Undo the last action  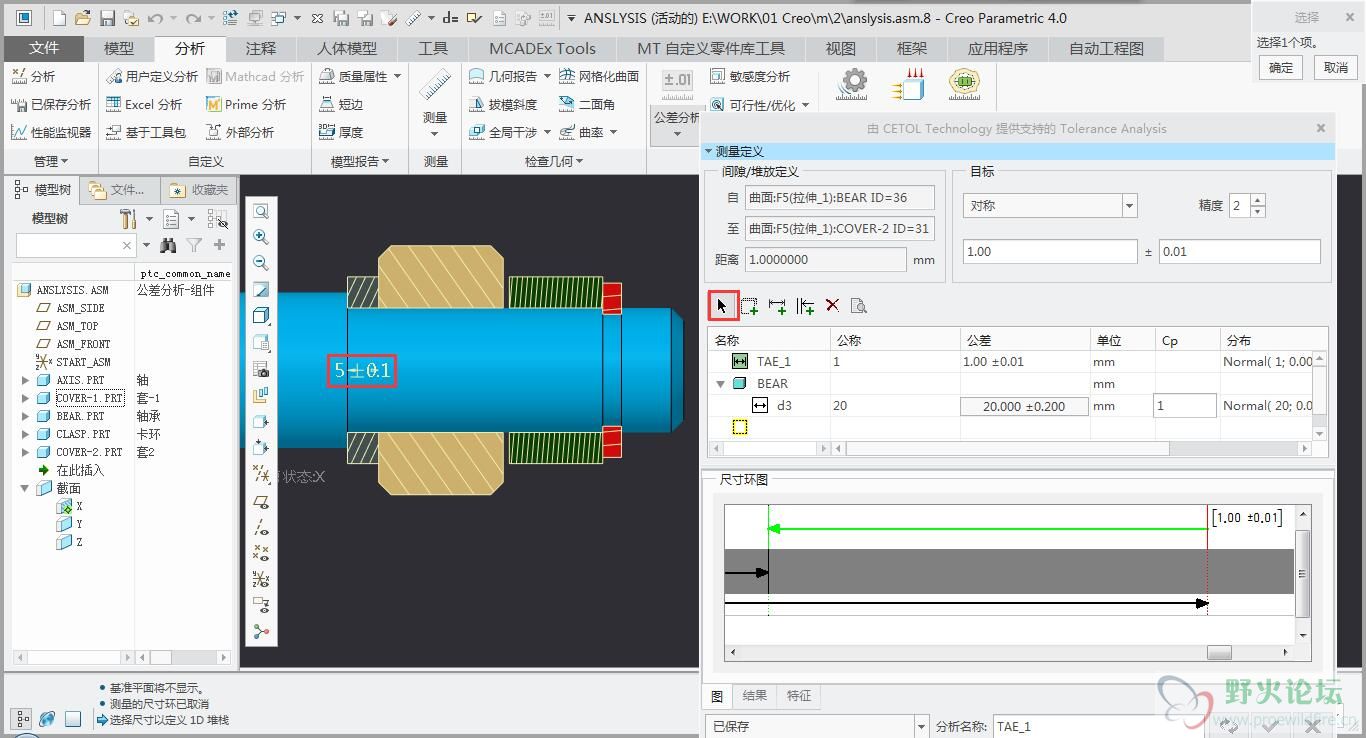tap(155, 18)
